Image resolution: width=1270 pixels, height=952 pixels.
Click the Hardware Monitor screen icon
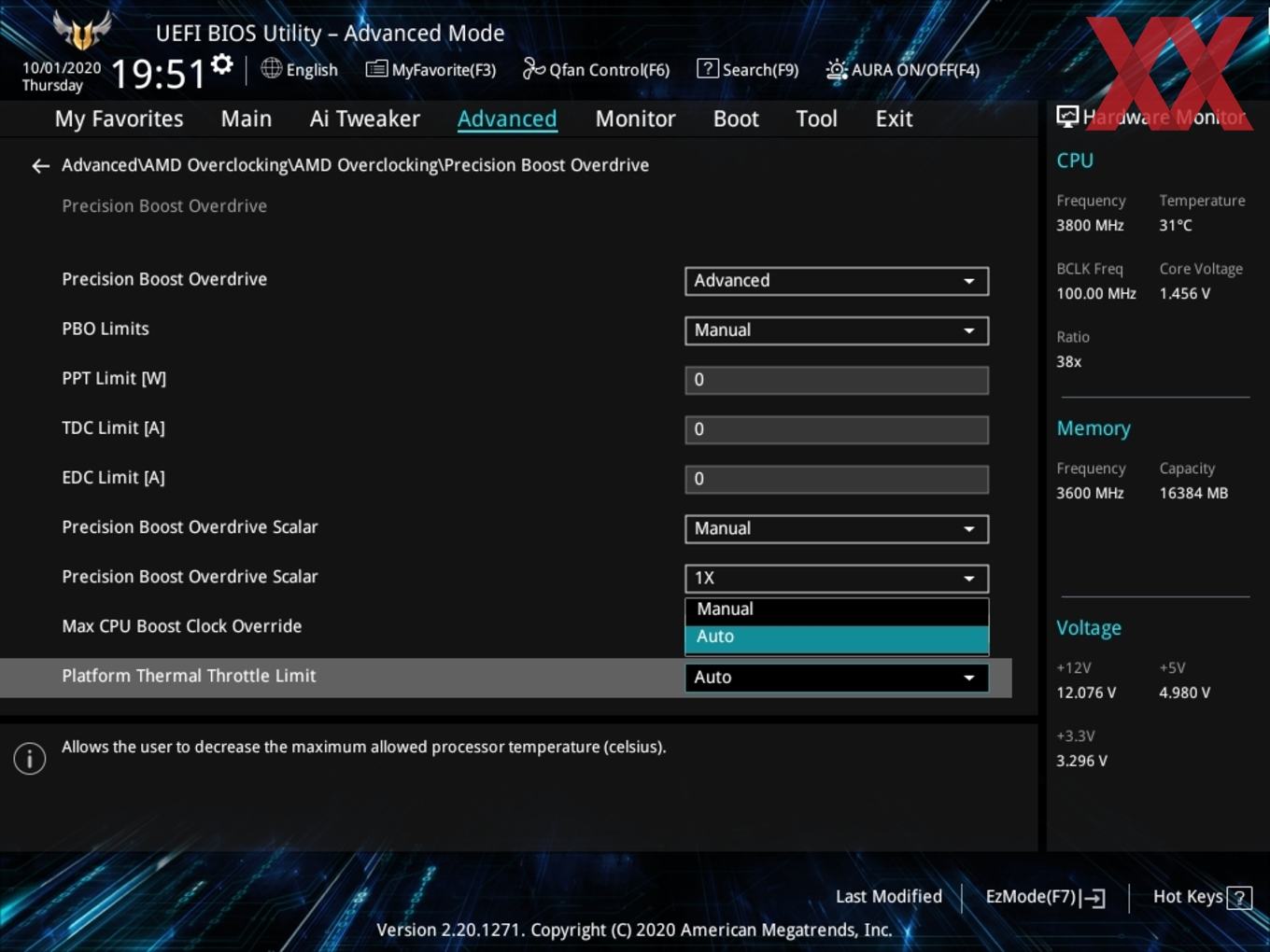(x=1067, y=117)
